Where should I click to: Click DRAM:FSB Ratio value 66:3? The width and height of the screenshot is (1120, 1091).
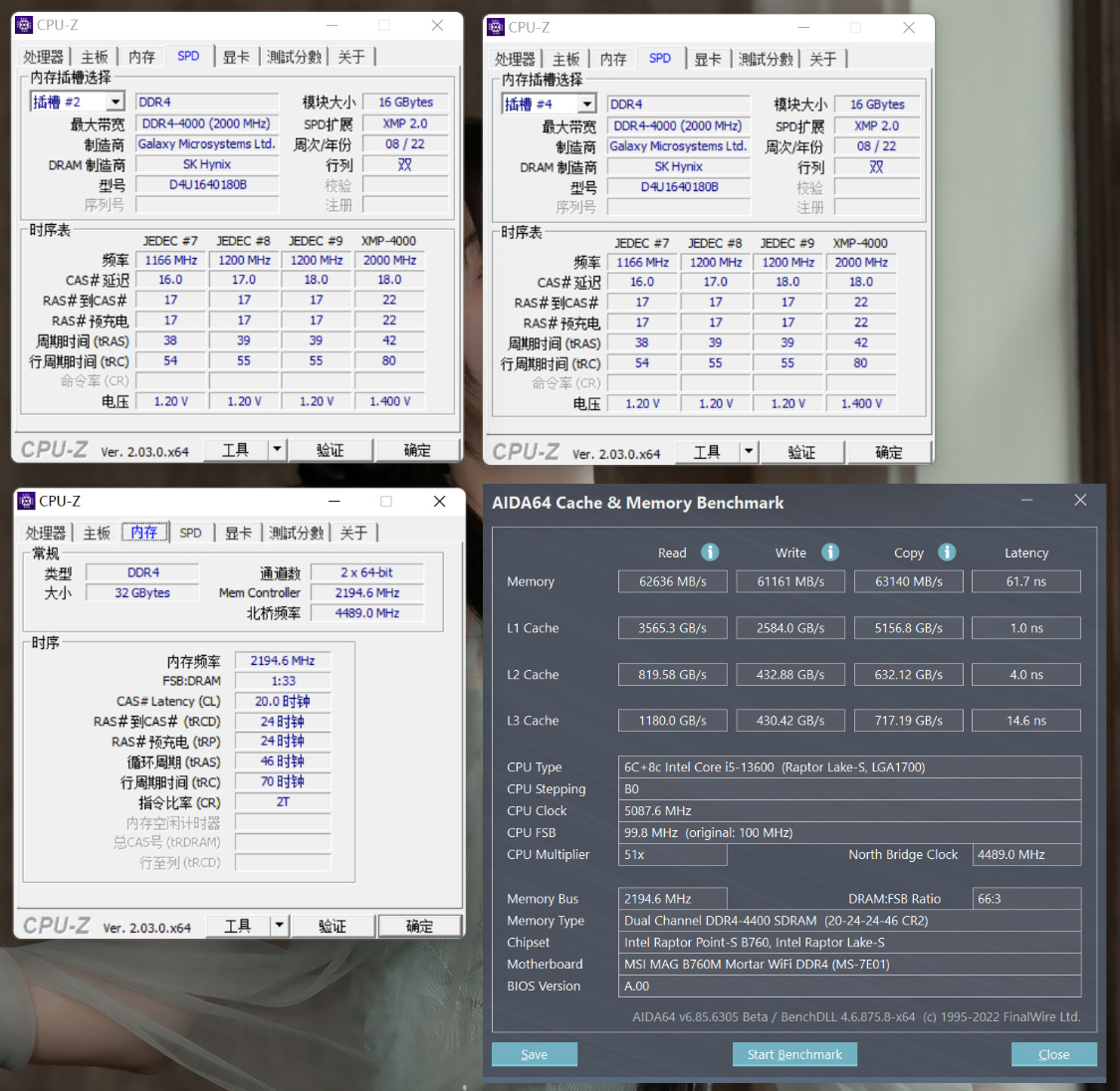coord(1026,898)
